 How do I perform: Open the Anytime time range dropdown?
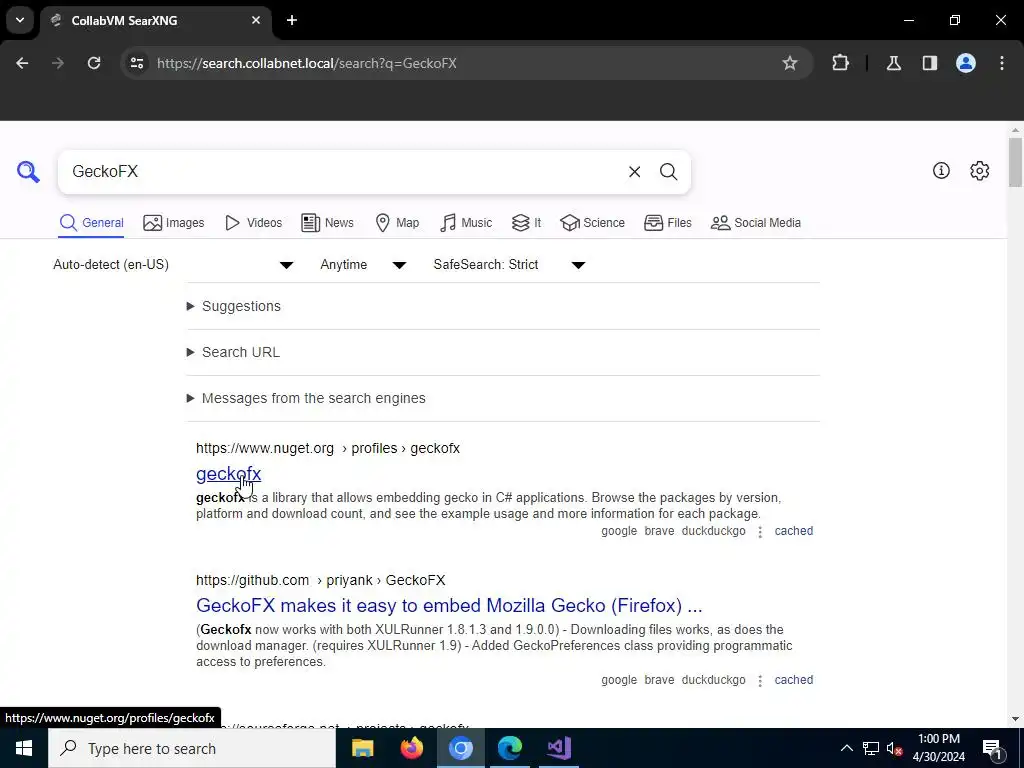pyautogui.click(x=363, y=264)
